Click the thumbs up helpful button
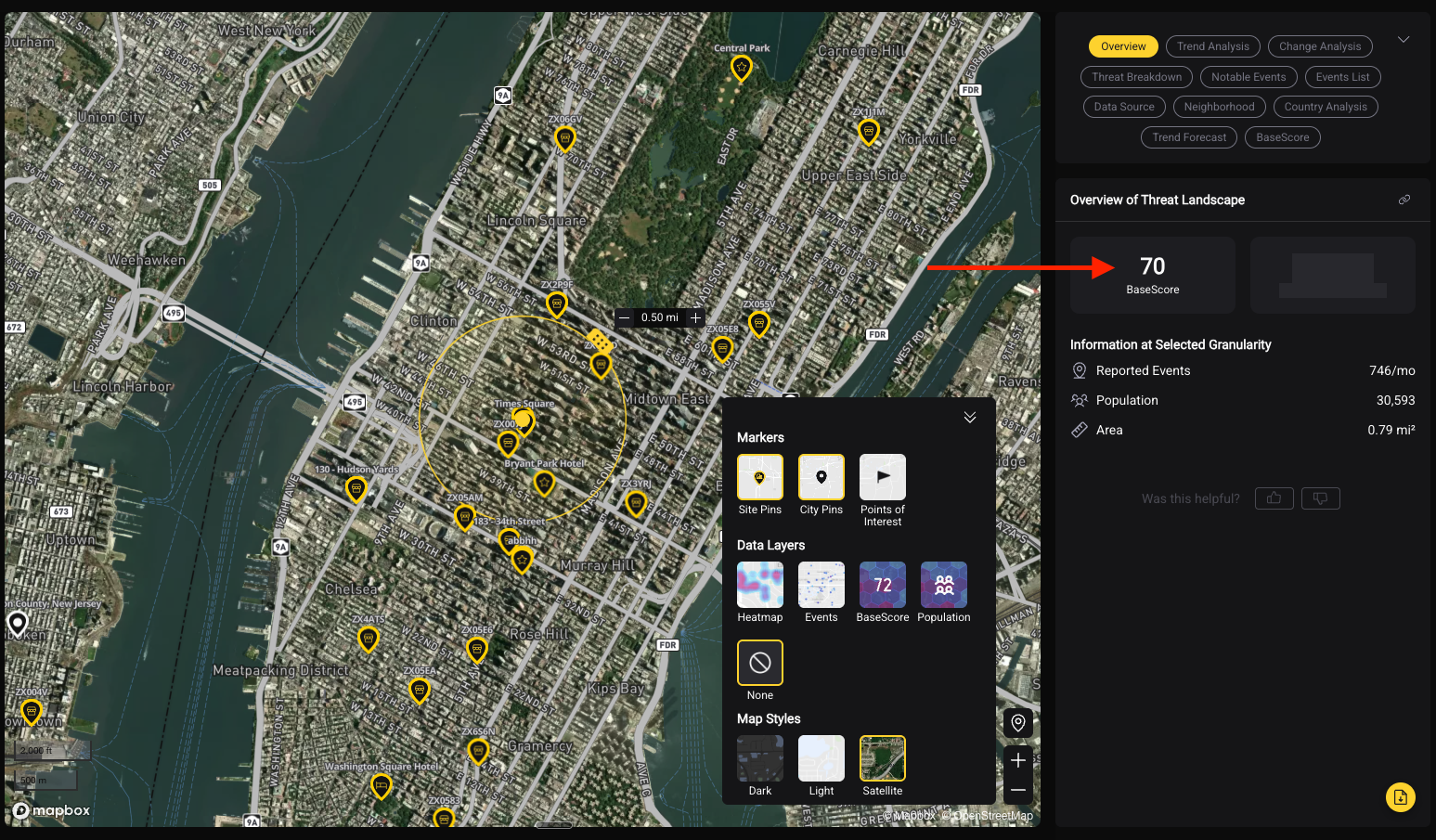The image size is (1436, 840). (1274, 498)
